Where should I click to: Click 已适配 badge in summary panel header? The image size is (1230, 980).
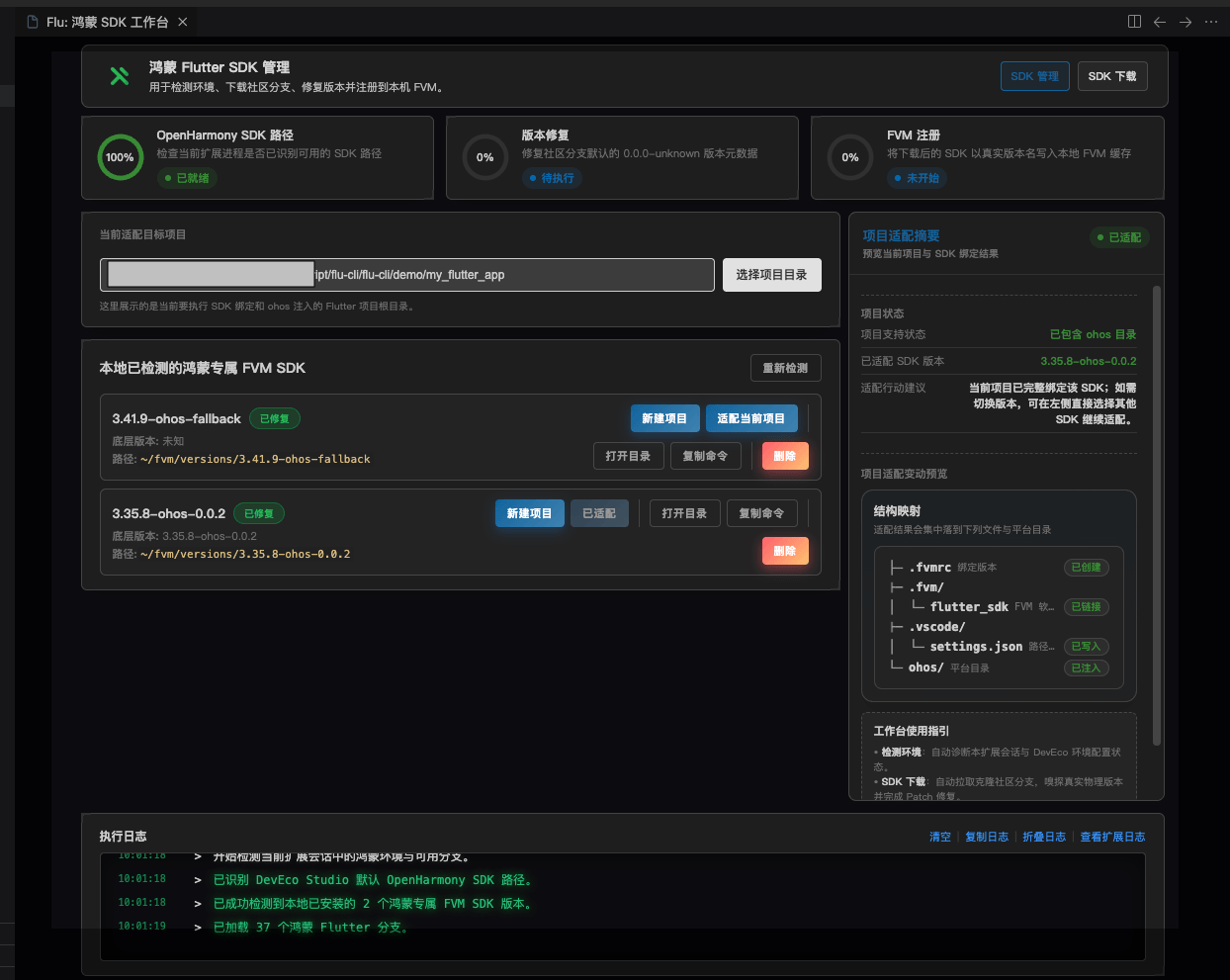pos(1119,237)
